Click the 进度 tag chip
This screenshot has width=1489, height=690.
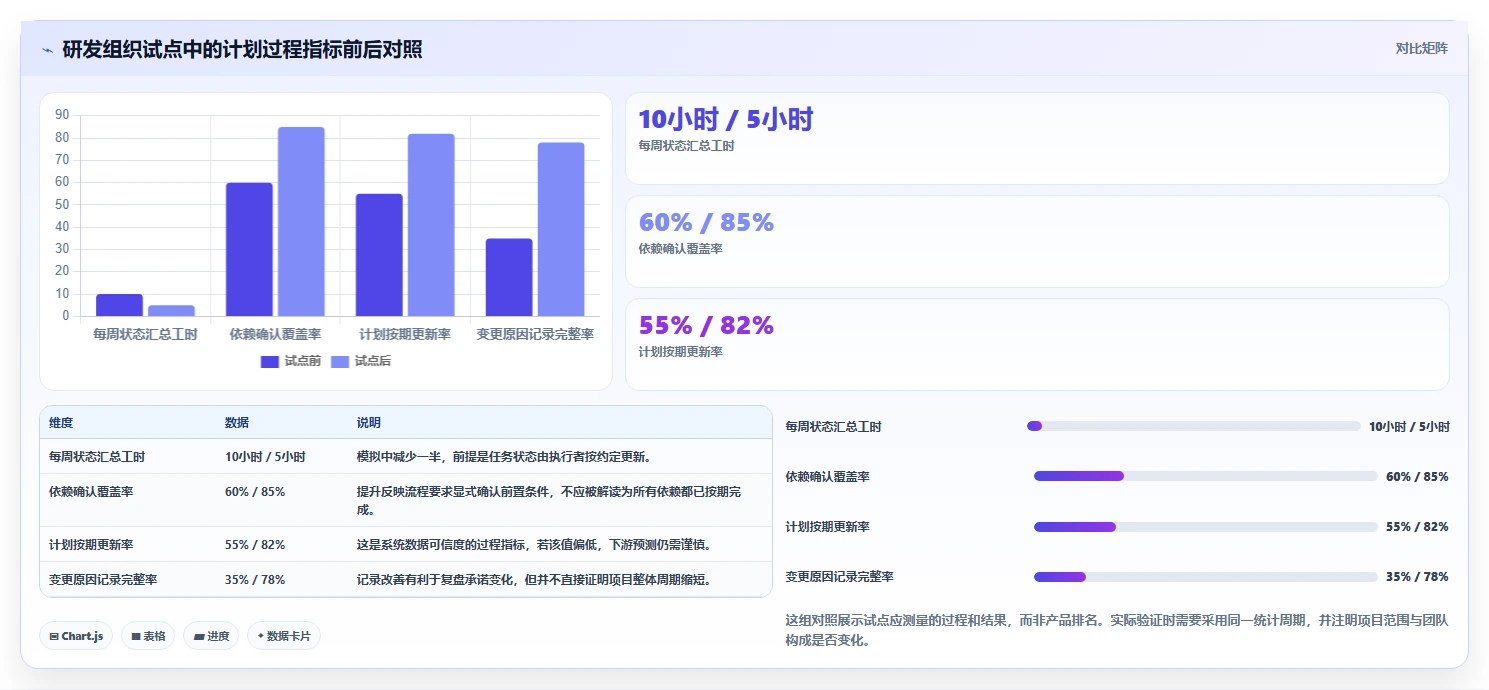211,636
